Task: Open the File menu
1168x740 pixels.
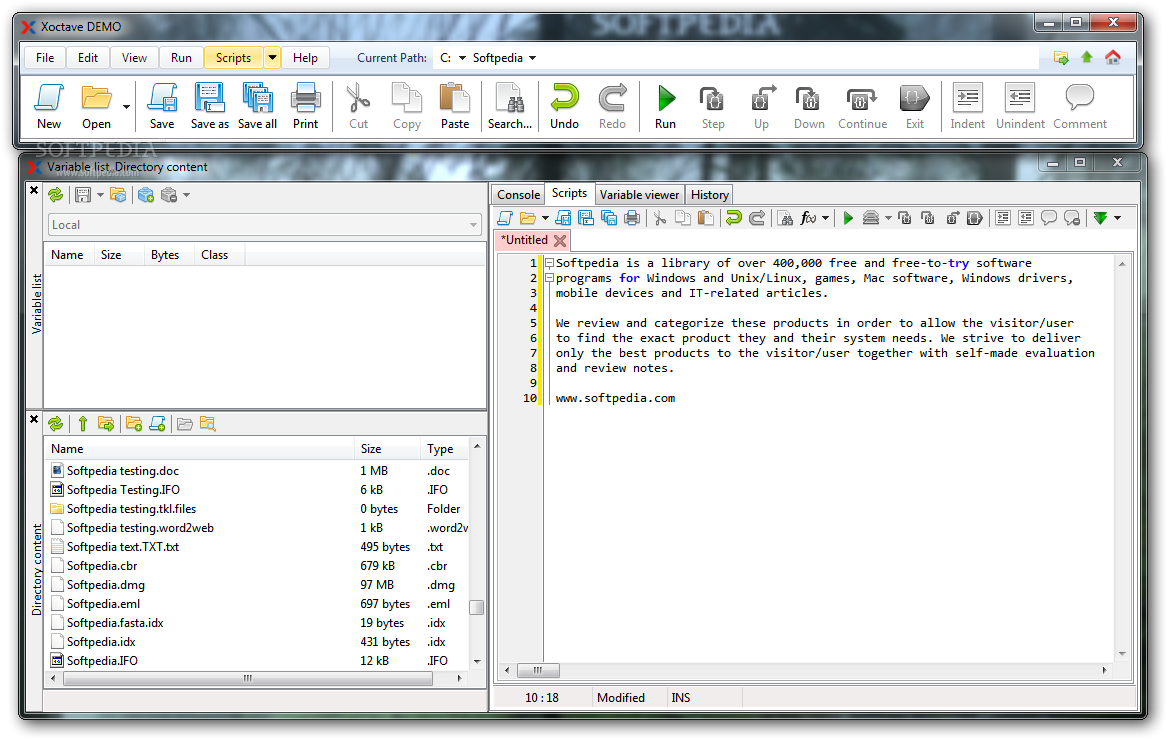Action: coord(45,57)
